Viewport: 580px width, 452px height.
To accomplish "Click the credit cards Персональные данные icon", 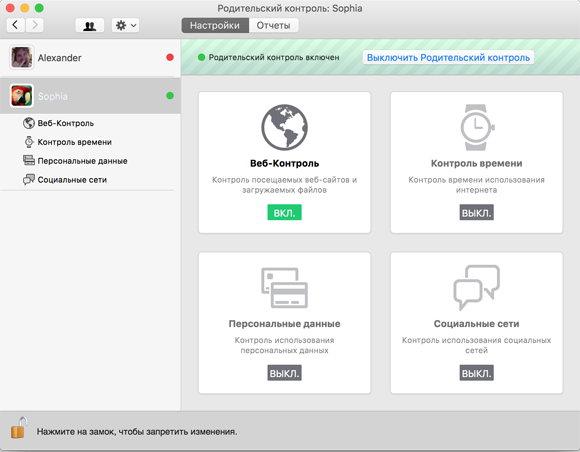I will pos(284,288).
